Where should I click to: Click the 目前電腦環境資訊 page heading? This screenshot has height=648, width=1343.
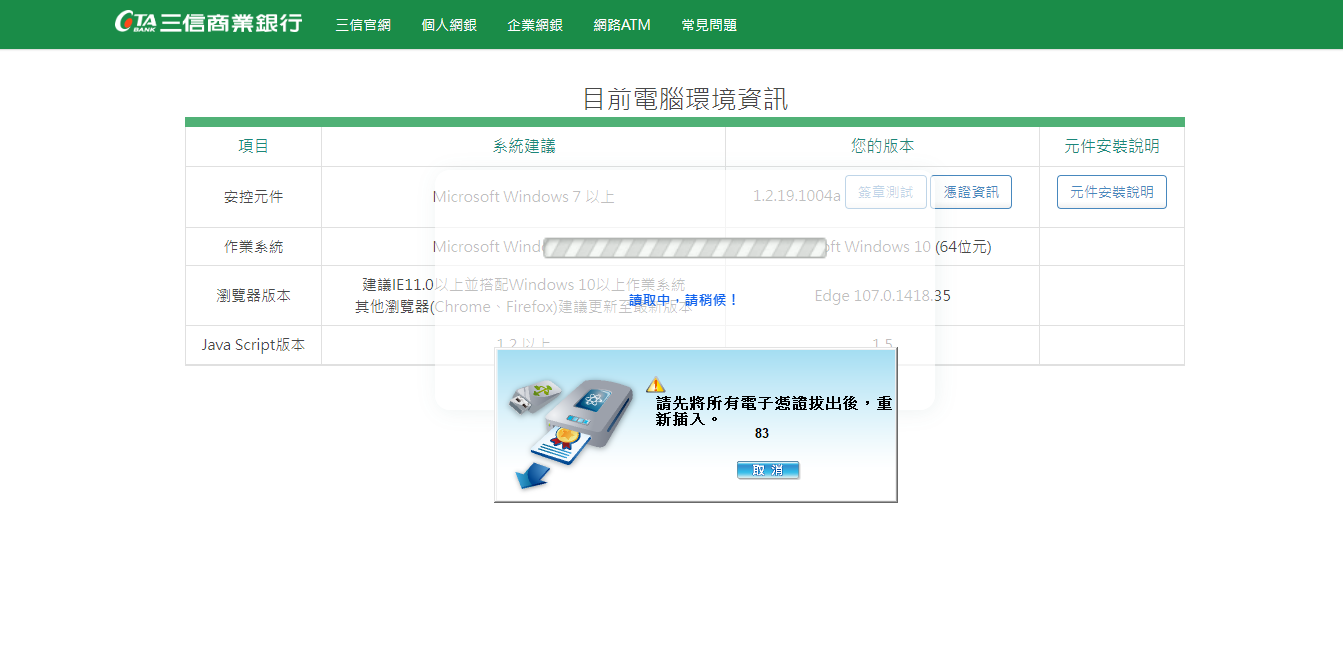(685, 99)
